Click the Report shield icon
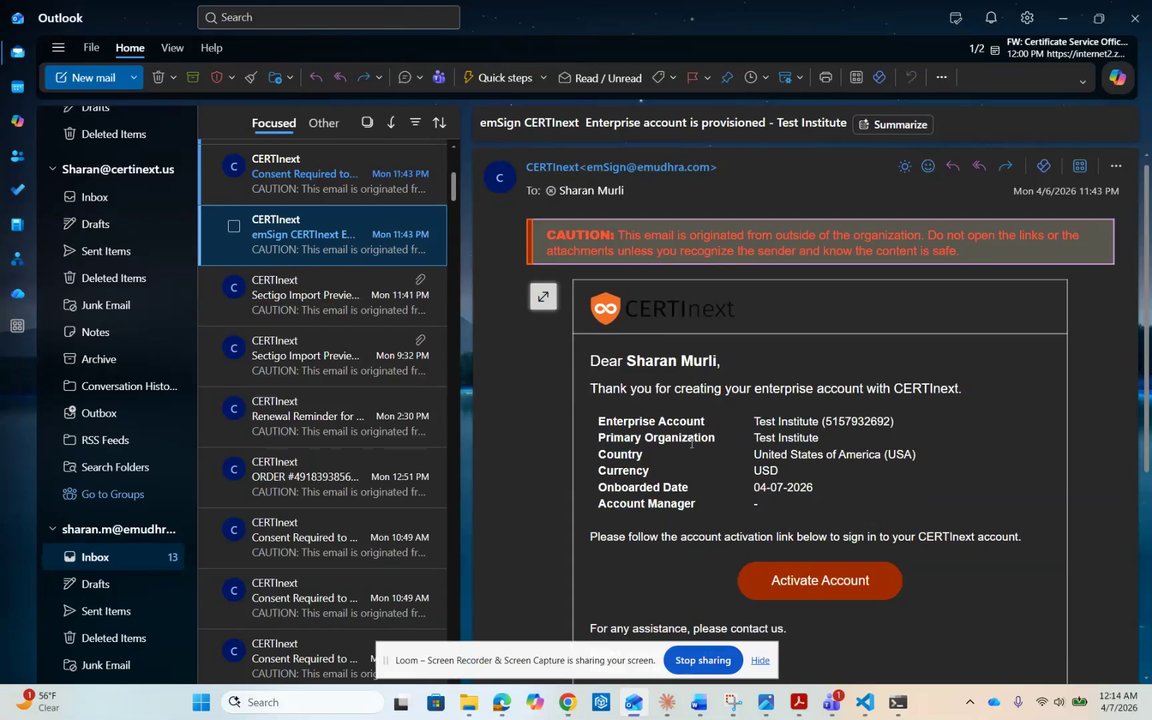Image resolution: width=1152 pixels, height=720 pixels. pos(217,77)
